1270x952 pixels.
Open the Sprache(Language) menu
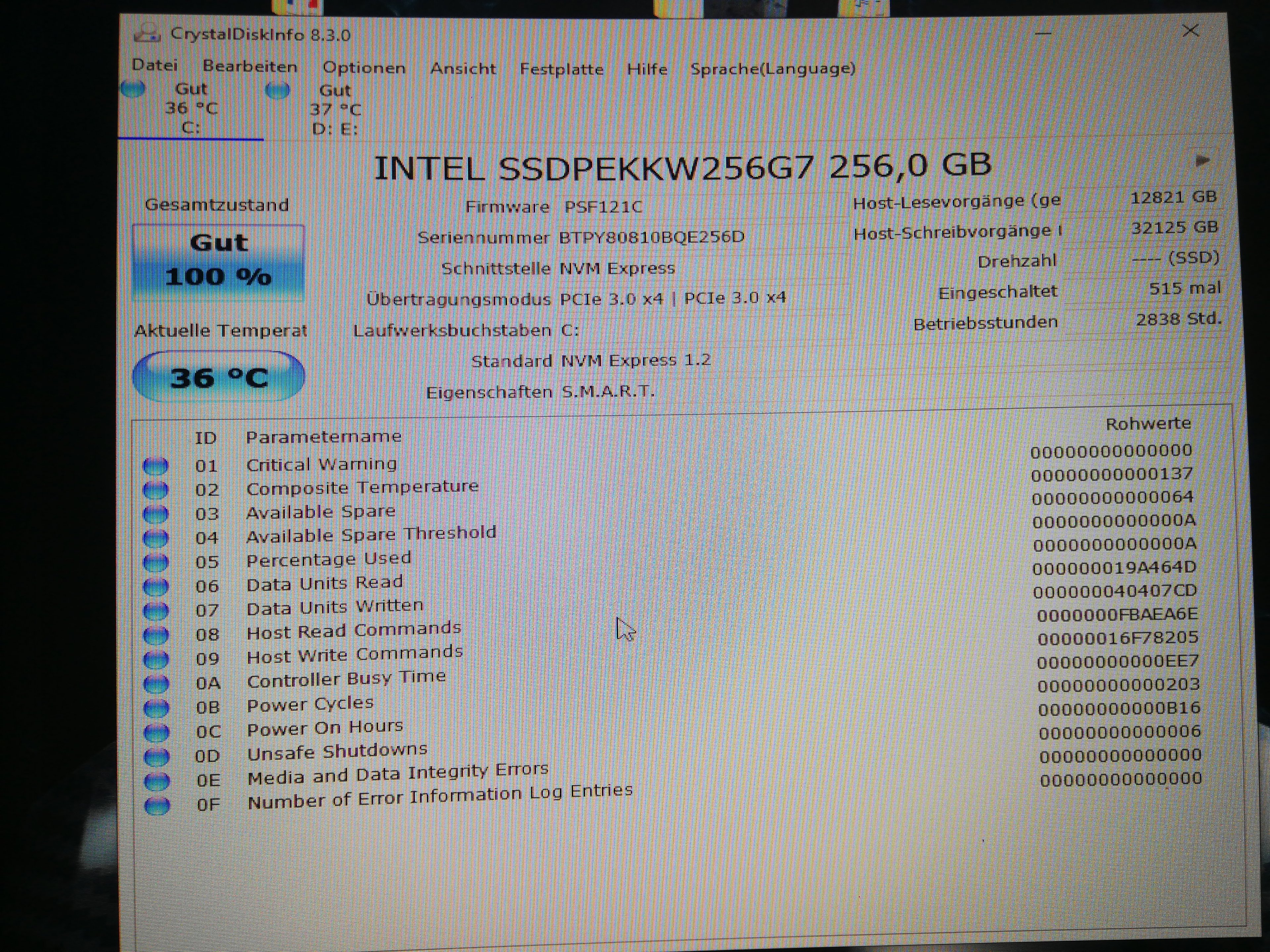click(772, 69)
